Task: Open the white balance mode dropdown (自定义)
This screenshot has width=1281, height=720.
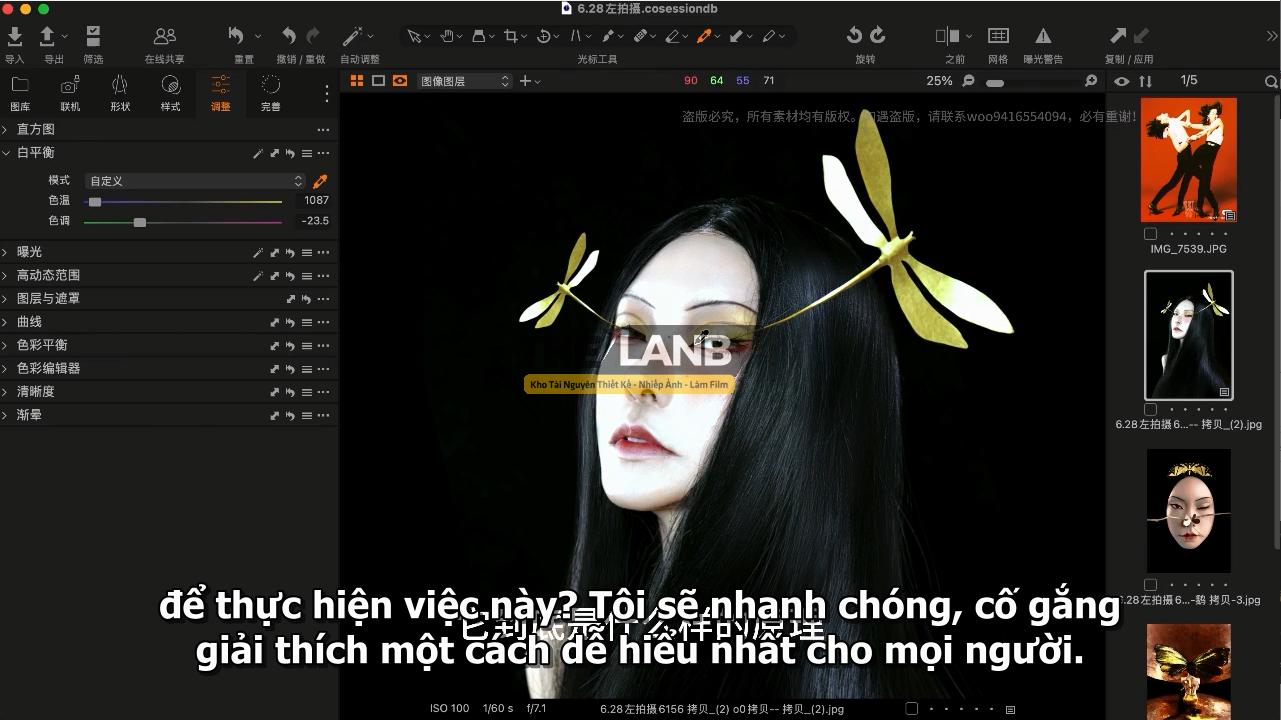Action: tap(194, 181)
